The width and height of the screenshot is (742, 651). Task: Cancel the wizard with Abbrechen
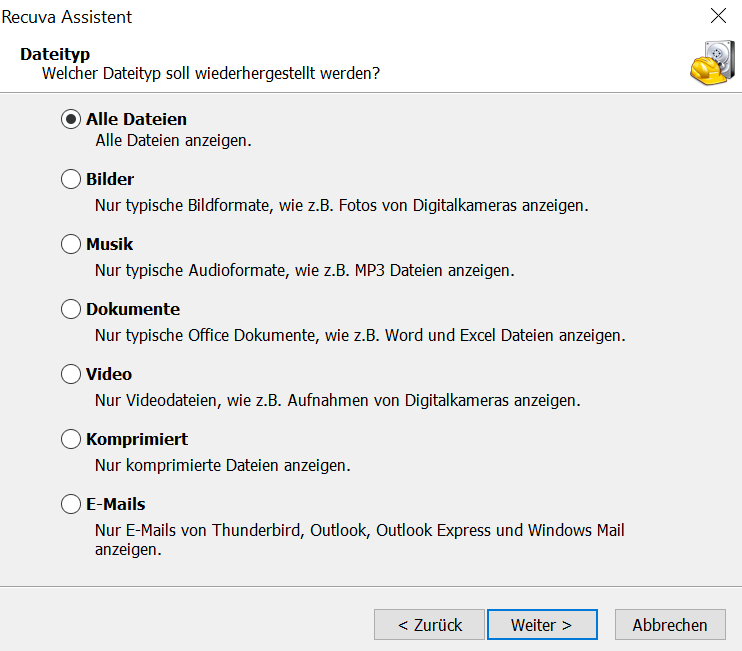(669, 625)
